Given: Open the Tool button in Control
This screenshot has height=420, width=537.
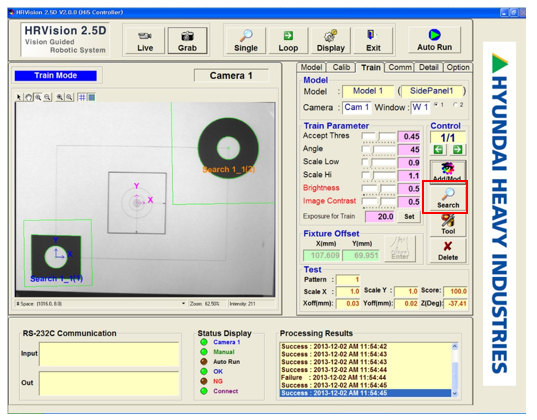Looking at the screenshot, I should coord(448,225).
